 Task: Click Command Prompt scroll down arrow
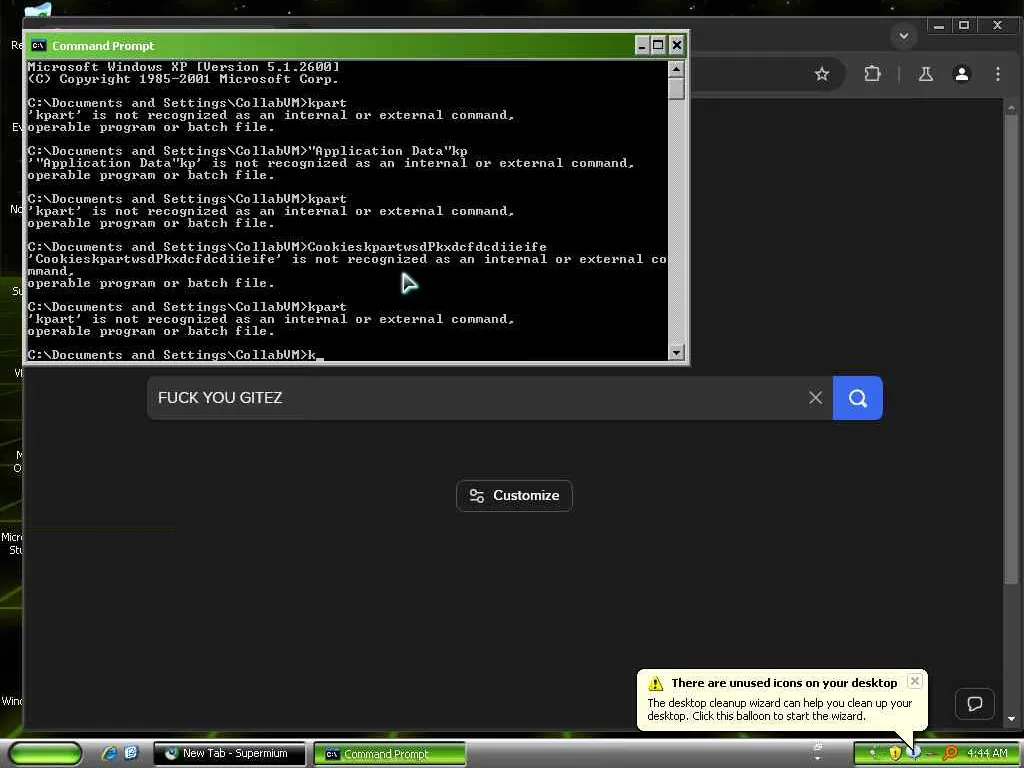point(676,352)
